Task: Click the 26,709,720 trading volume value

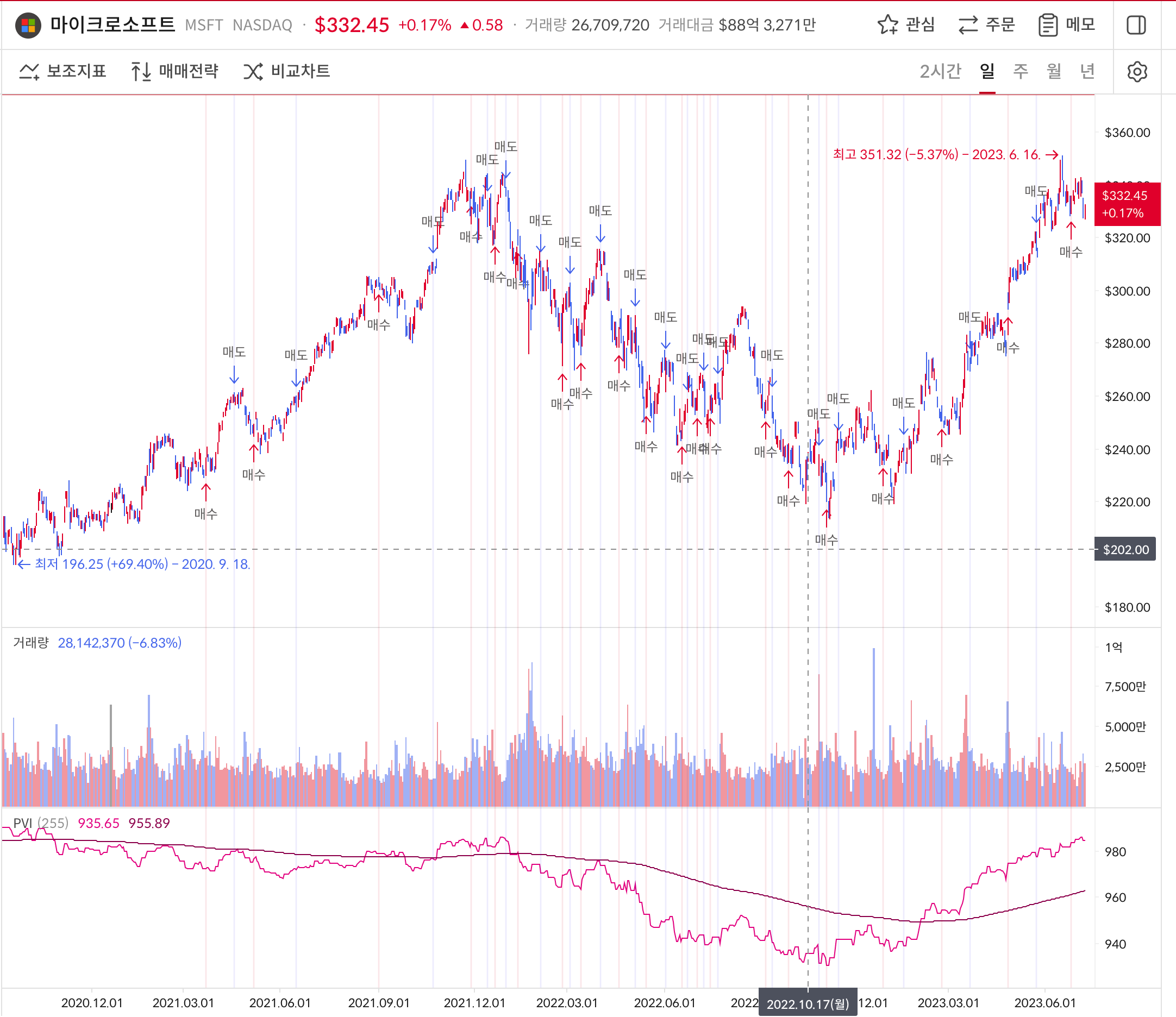Action: (610, 25)
